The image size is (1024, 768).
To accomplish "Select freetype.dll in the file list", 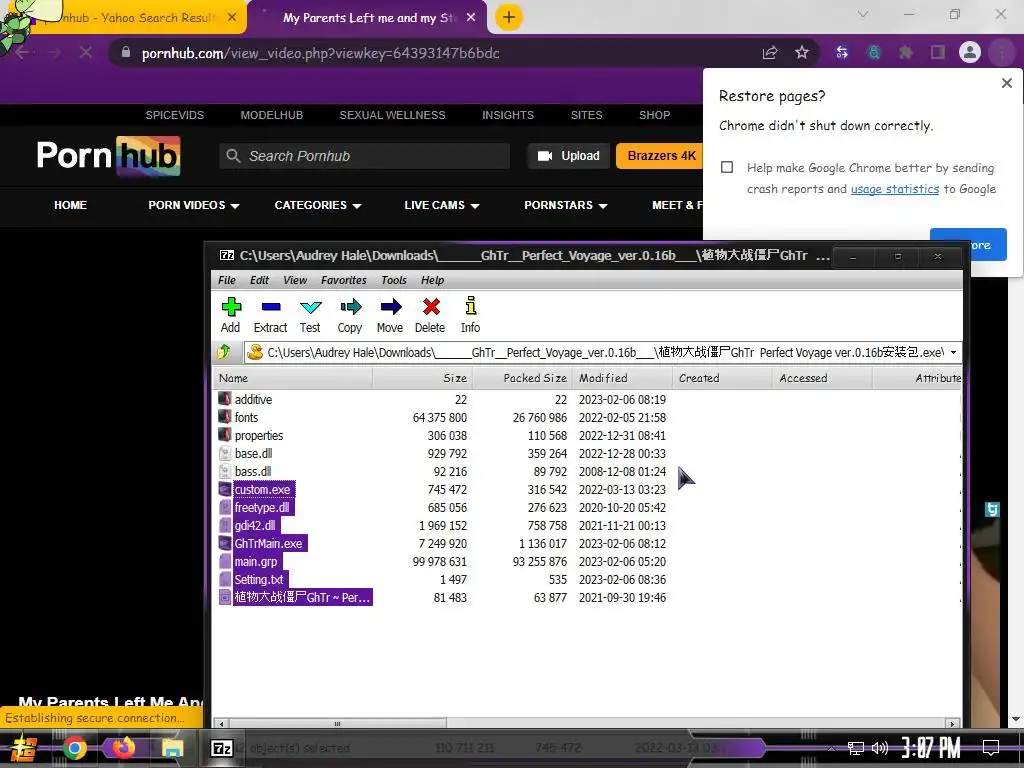I will (262, 507).
